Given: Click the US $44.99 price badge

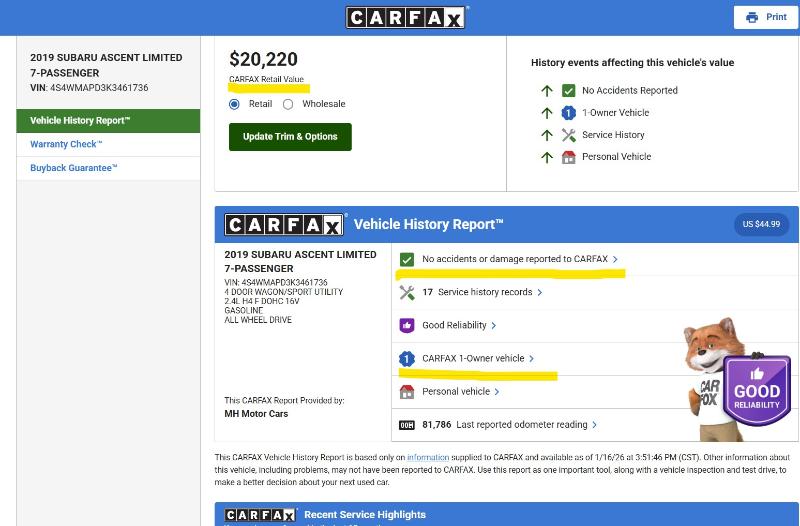Looking at the screenshot, I should tap(761, 224).
